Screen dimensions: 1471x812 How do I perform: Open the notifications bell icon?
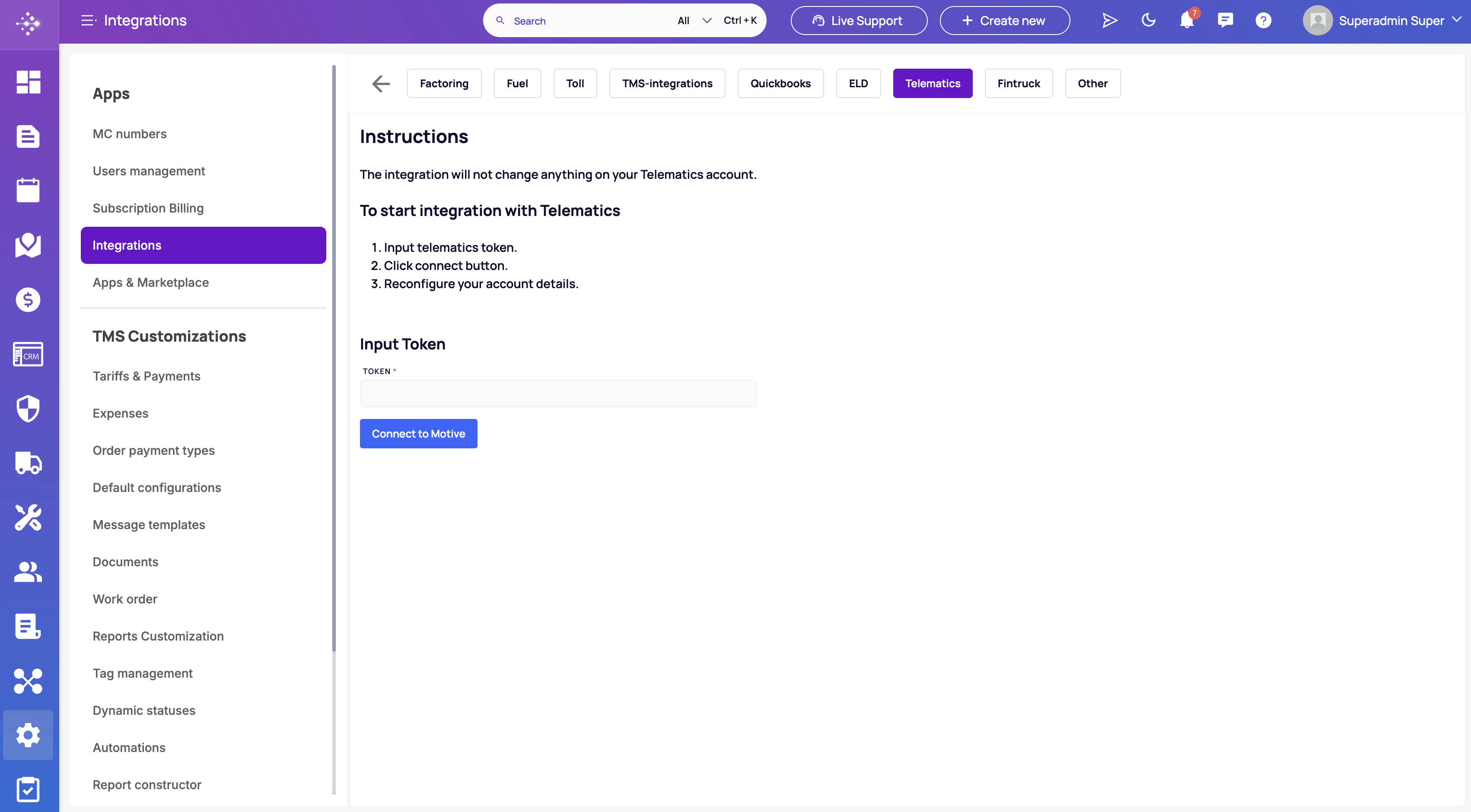click(1187, 21)
